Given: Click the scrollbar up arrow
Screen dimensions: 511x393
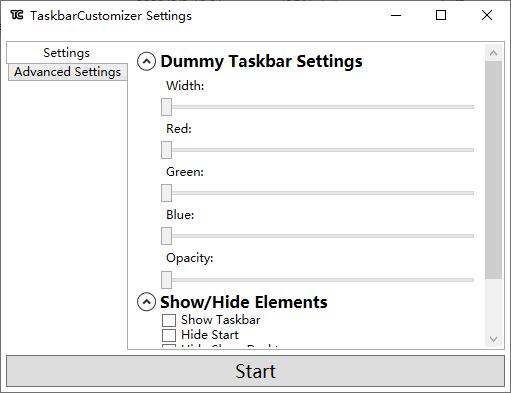Looking at the screenshot, I should tap(493, 53).
